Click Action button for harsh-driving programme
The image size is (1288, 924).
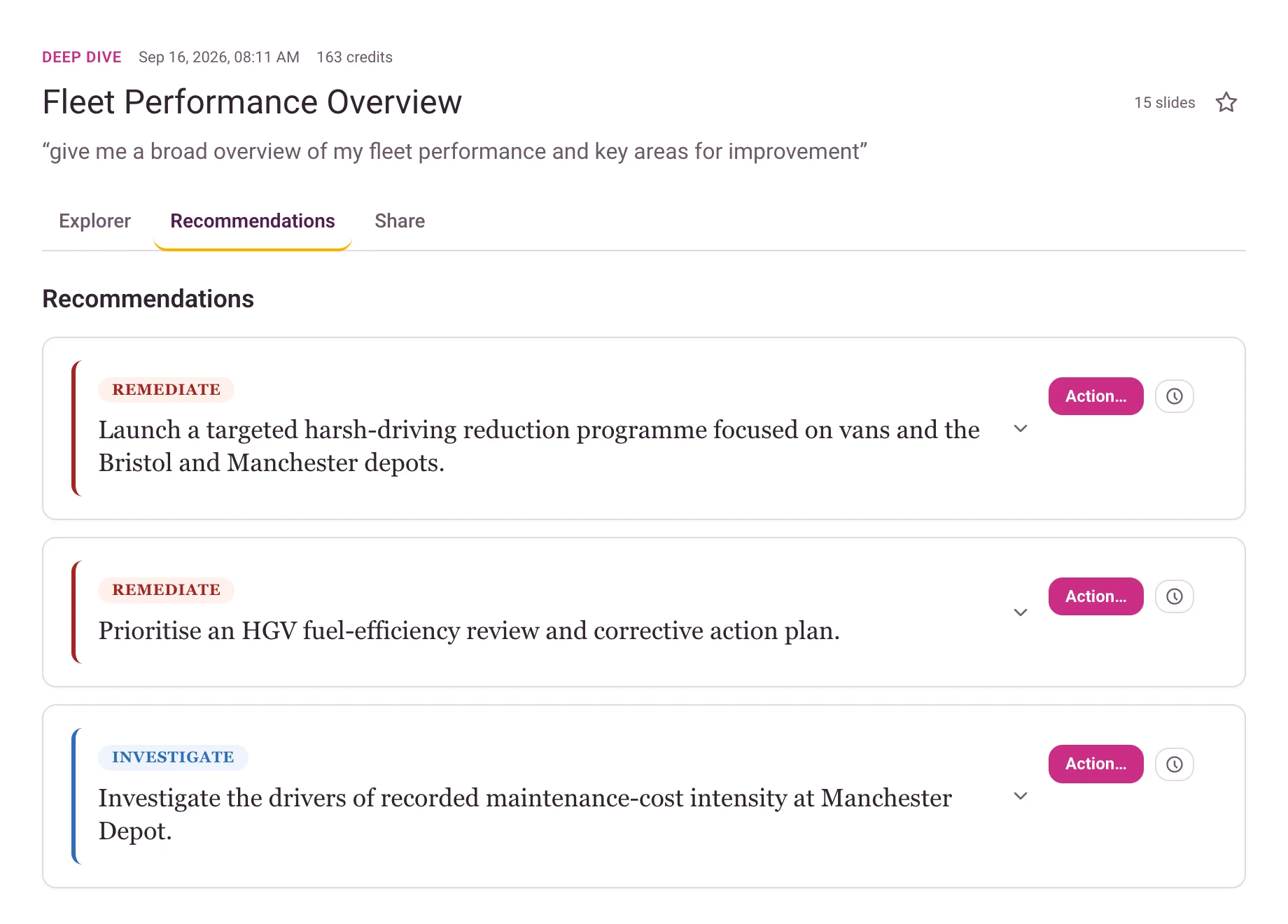(x=1095, y=396)
